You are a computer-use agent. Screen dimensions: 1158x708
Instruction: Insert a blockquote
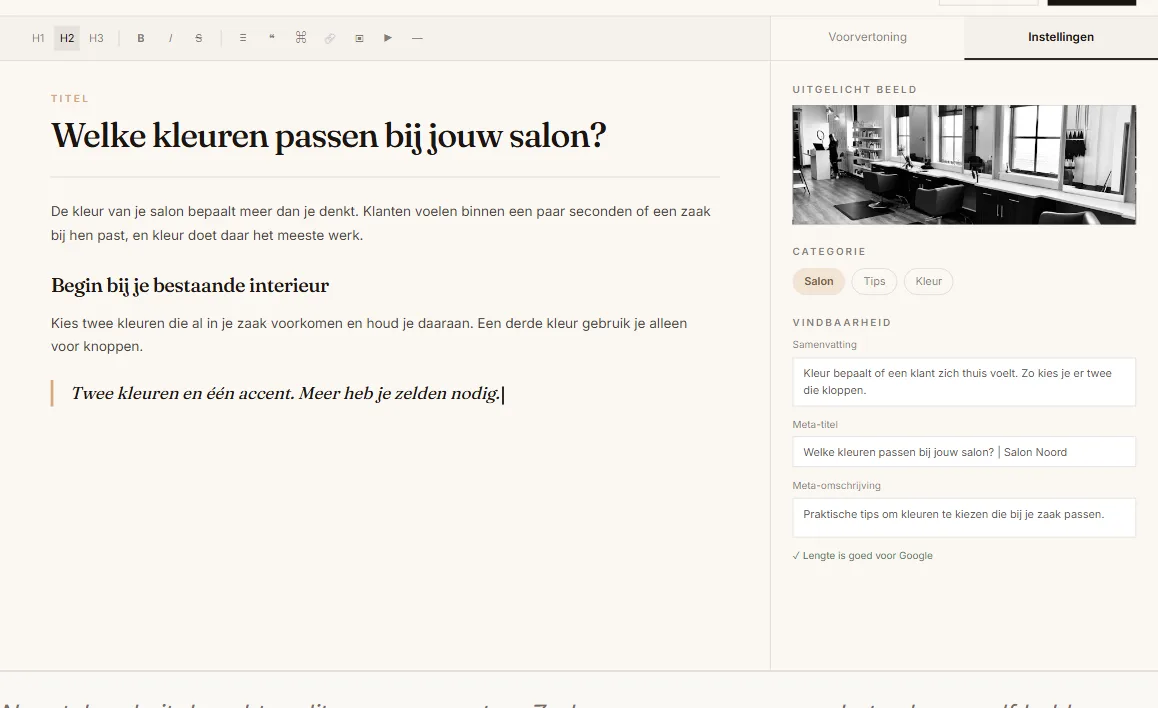click(x=272, y=38)
